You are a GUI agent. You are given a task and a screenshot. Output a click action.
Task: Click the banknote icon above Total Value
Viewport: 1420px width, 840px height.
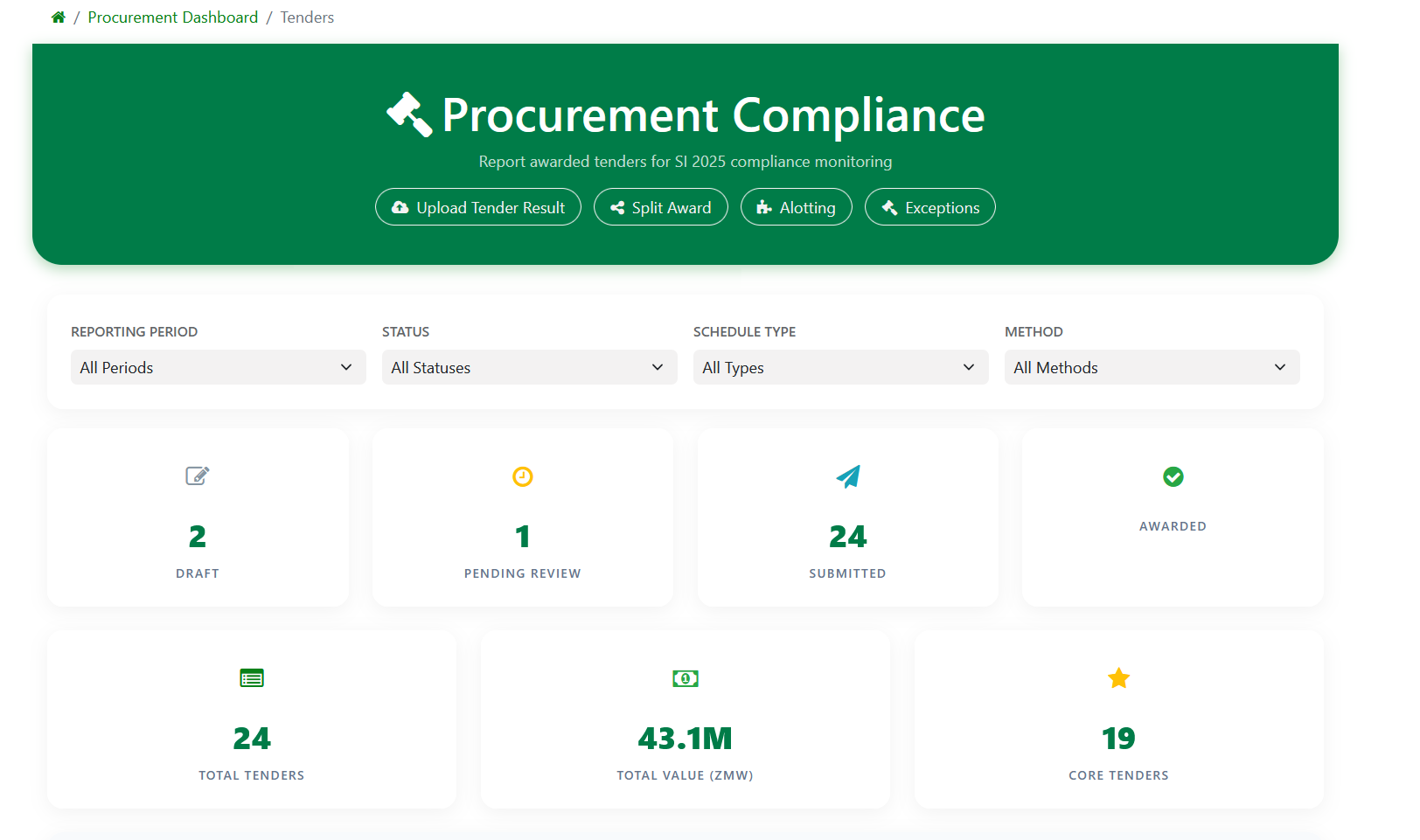pos(685,677)
